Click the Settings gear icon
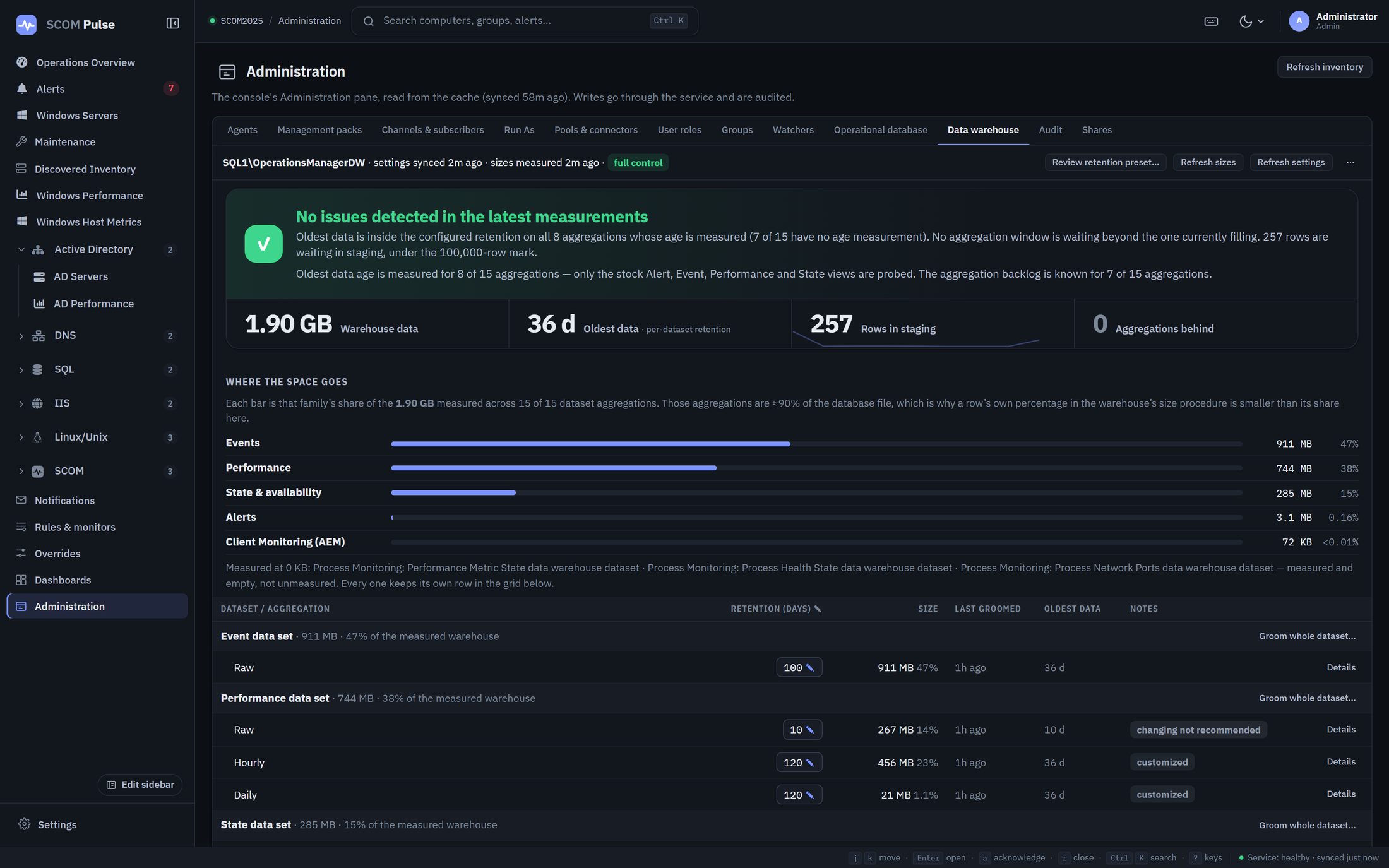Image resolution: width=1389 pixels, height=868 pixels. point(24,824)
